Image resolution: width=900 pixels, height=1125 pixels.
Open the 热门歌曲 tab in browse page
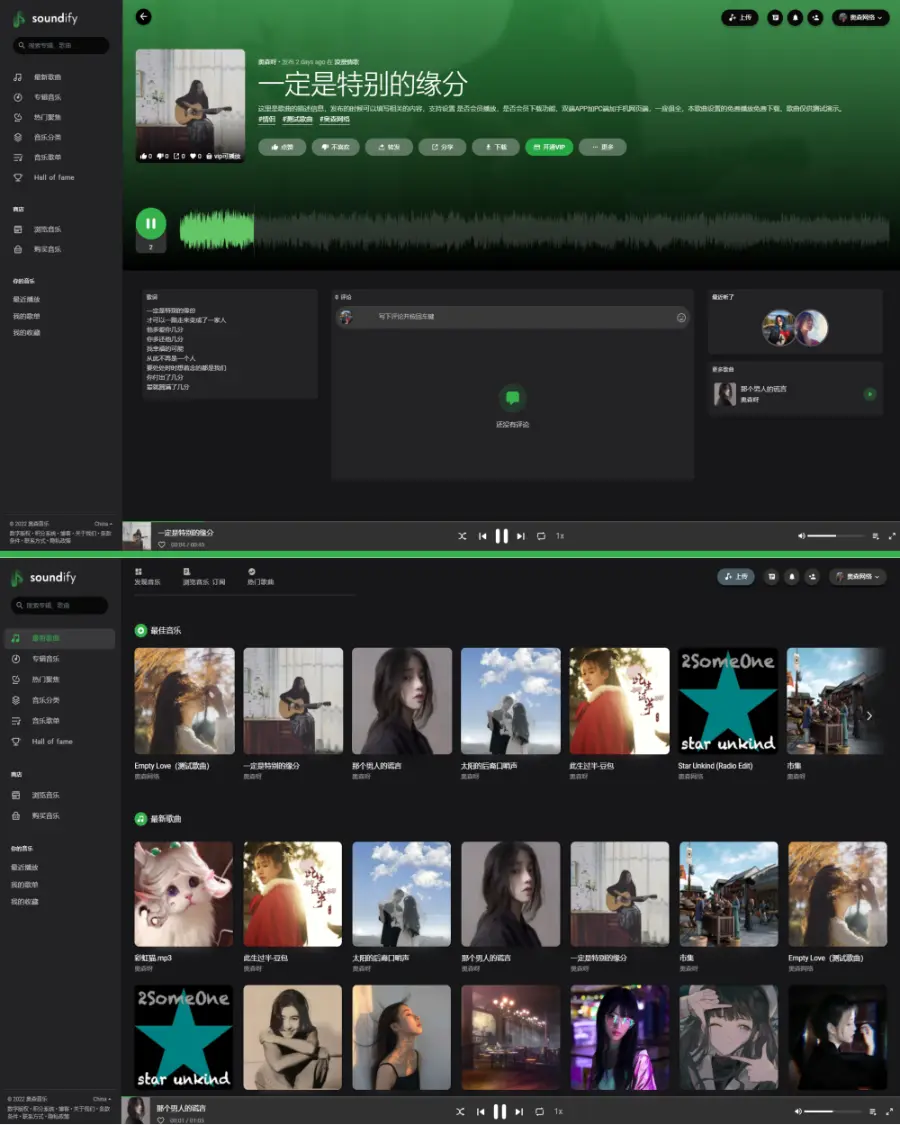260,577
